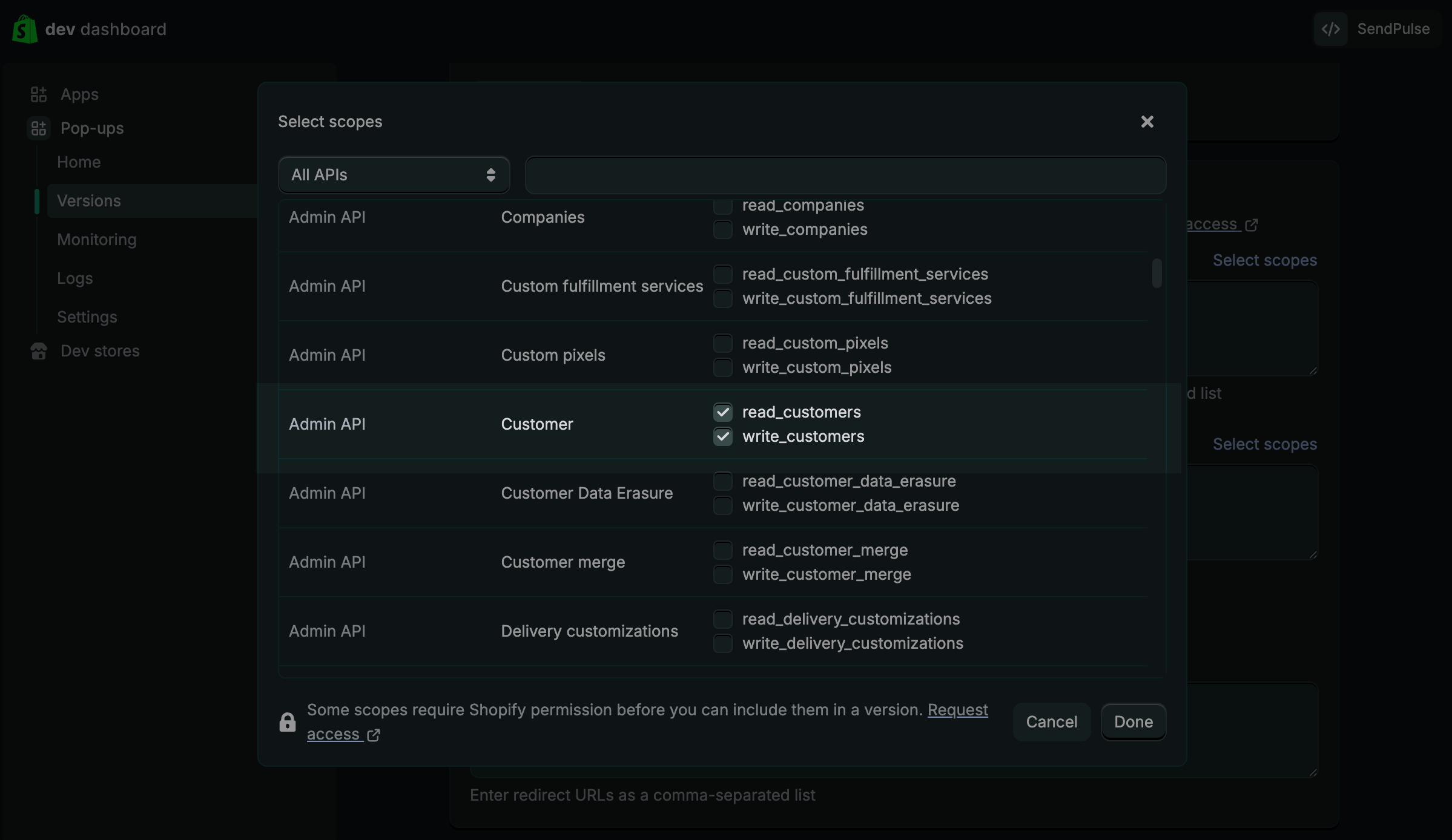Click the Pop-ups app icon
This screenshot has width=1452, height=840.
[x=39, y=128]
